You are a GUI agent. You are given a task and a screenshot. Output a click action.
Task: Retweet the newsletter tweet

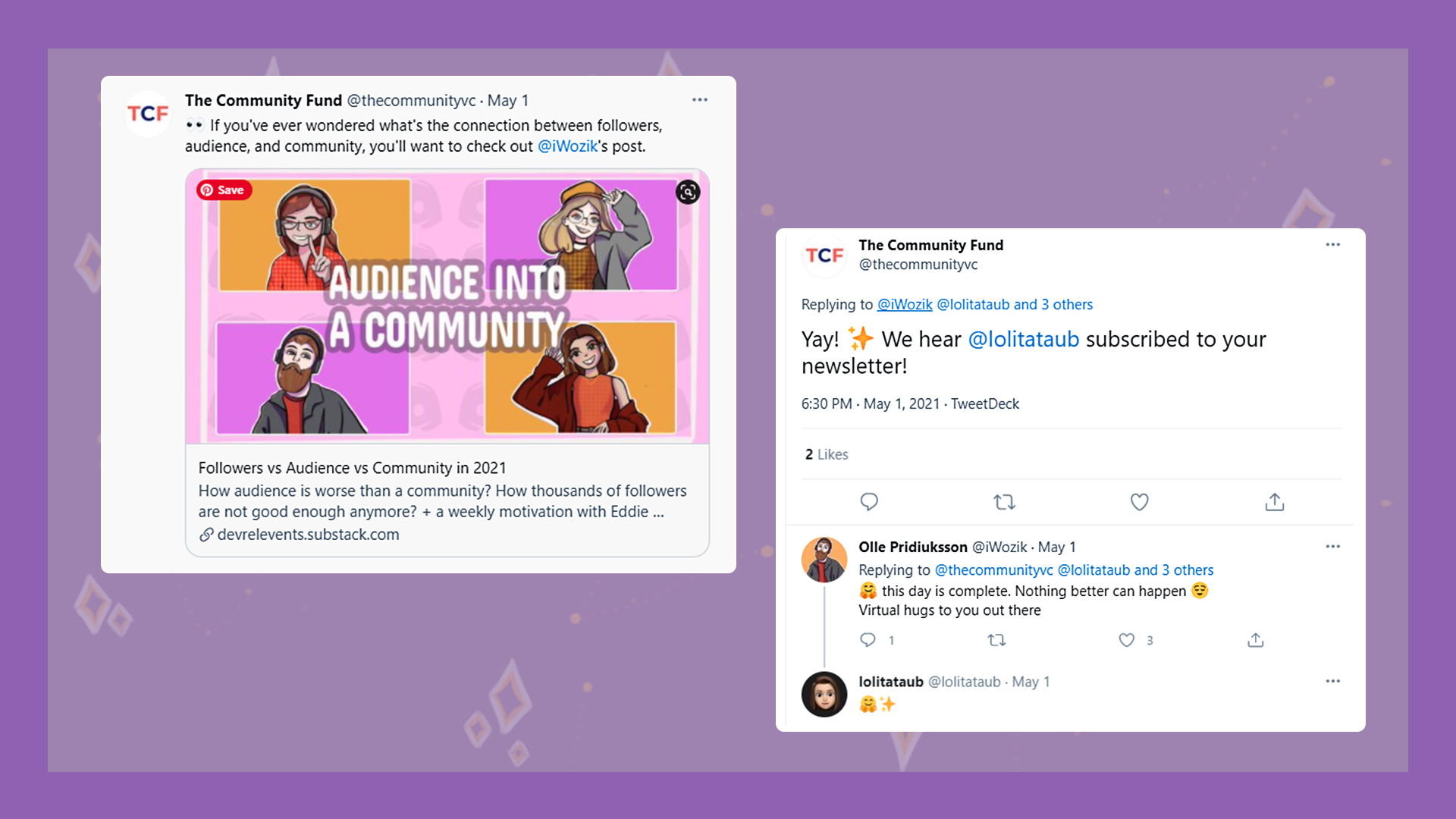pos(1004,502)
